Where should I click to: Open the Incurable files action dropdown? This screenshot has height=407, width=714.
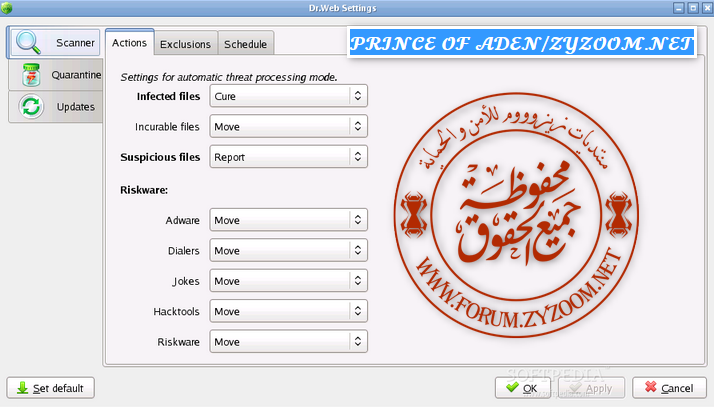coord(288,127)
